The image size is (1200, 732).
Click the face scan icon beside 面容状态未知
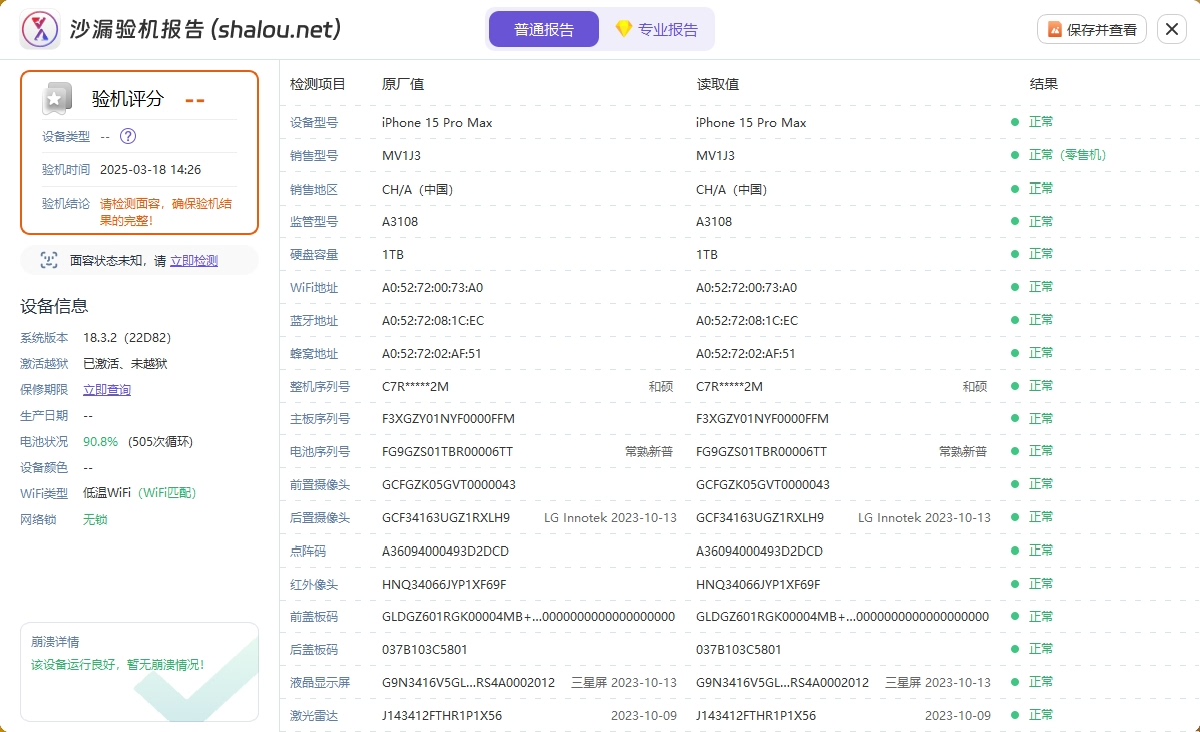click(x=49, y=260)
